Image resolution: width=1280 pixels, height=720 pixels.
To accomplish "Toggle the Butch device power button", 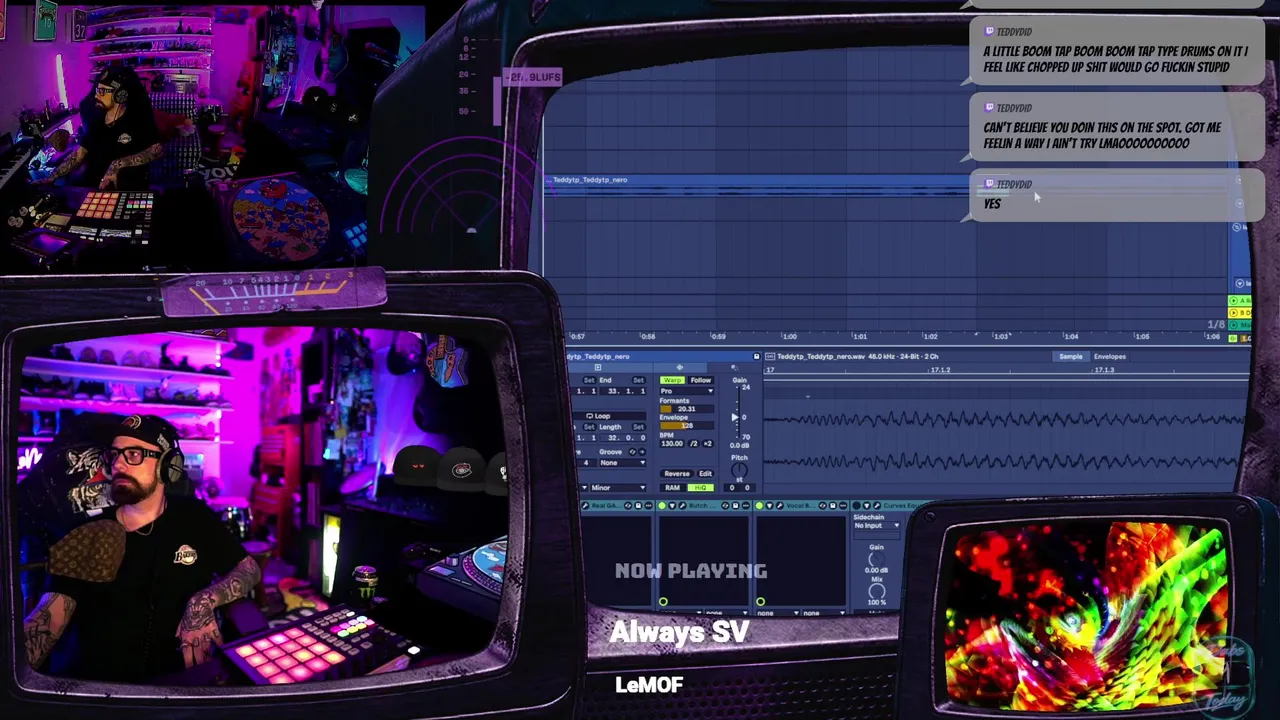I will pyautogui.click(x=662, y=506).
